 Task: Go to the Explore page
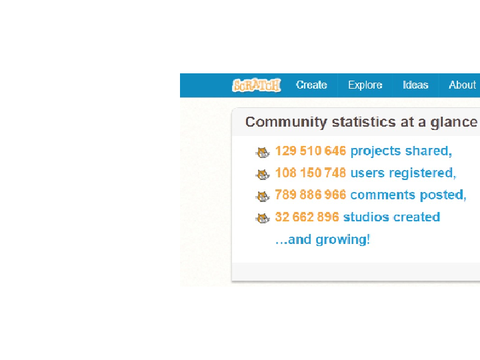365,85
